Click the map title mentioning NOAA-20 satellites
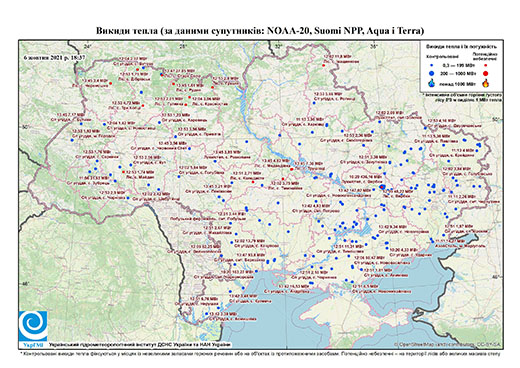 click(x=260, y=31)
